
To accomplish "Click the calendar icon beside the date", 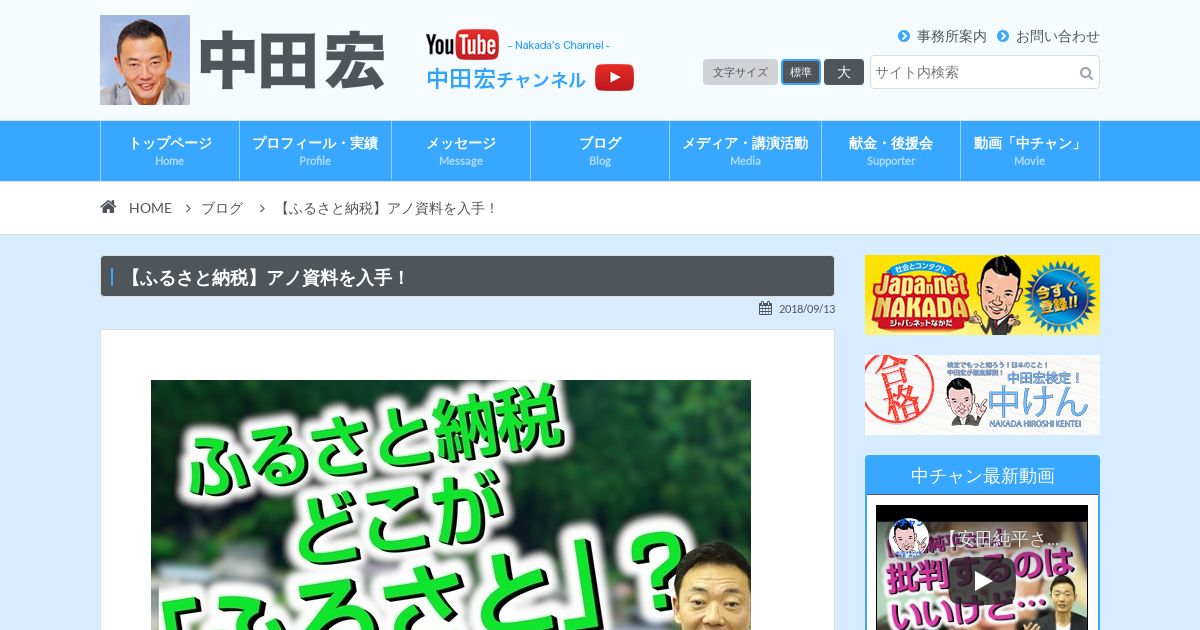I will pos(765,308).
